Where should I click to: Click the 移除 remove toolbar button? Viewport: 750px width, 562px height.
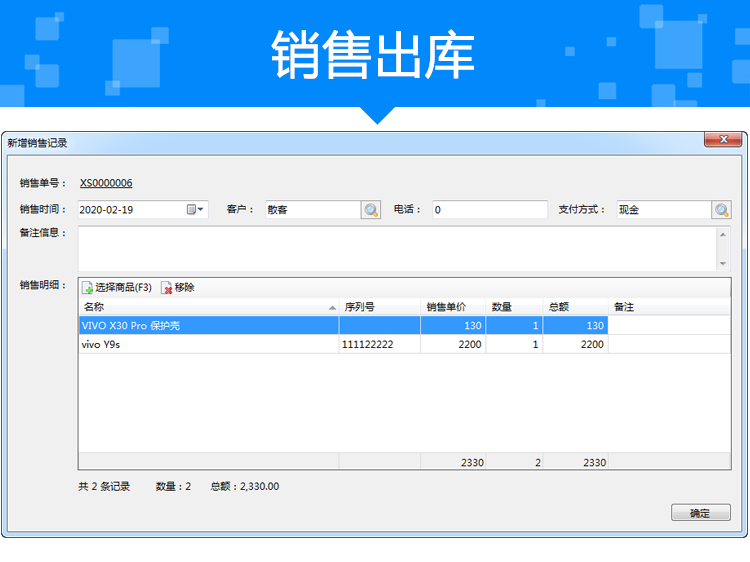click(x=178, y=287)
